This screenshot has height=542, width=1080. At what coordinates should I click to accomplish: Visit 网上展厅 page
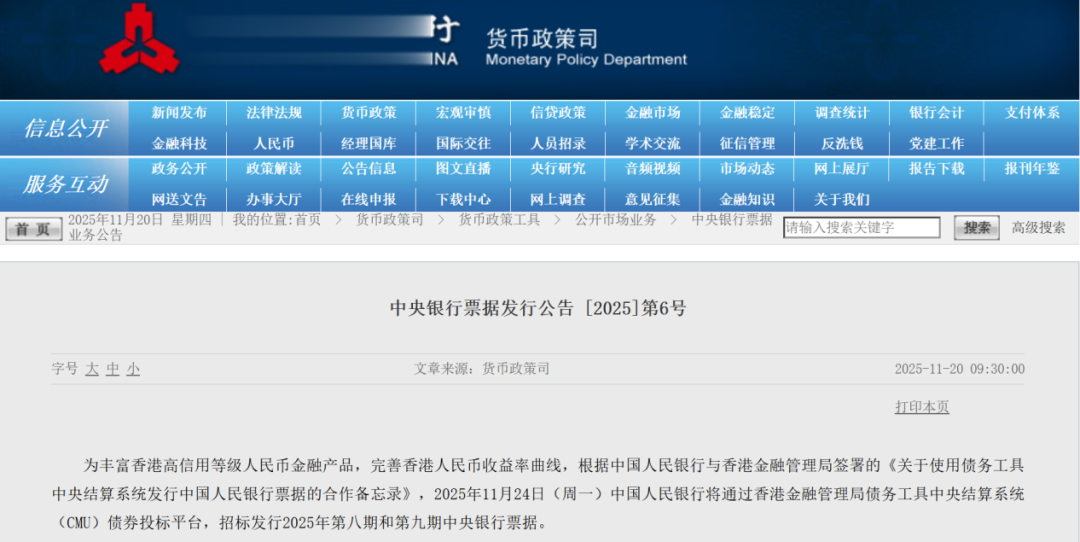pos(842,169)
